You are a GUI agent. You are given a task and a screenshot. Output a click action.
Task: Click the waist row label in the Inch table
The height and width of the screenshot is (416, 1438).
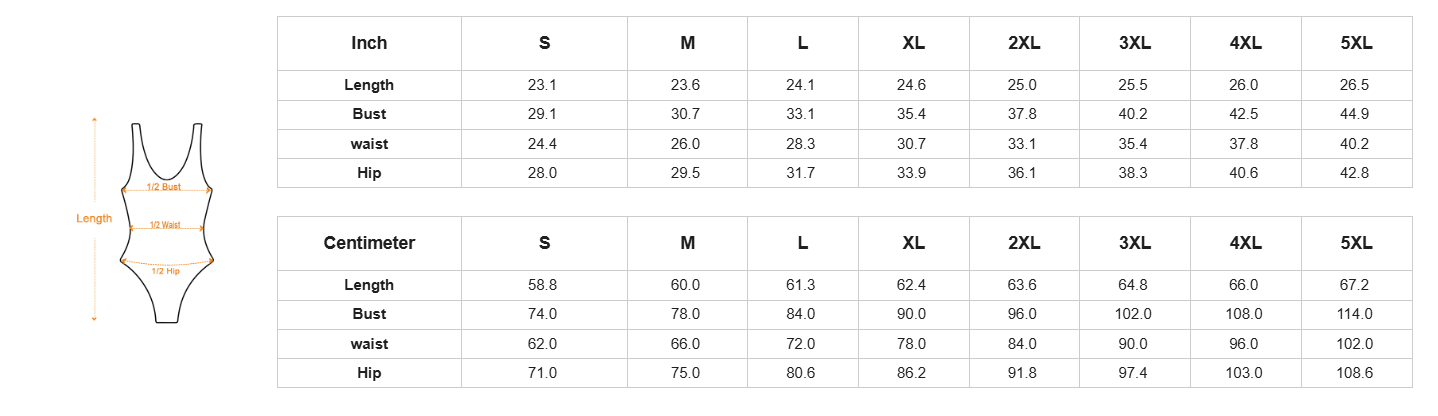point(369,144)
